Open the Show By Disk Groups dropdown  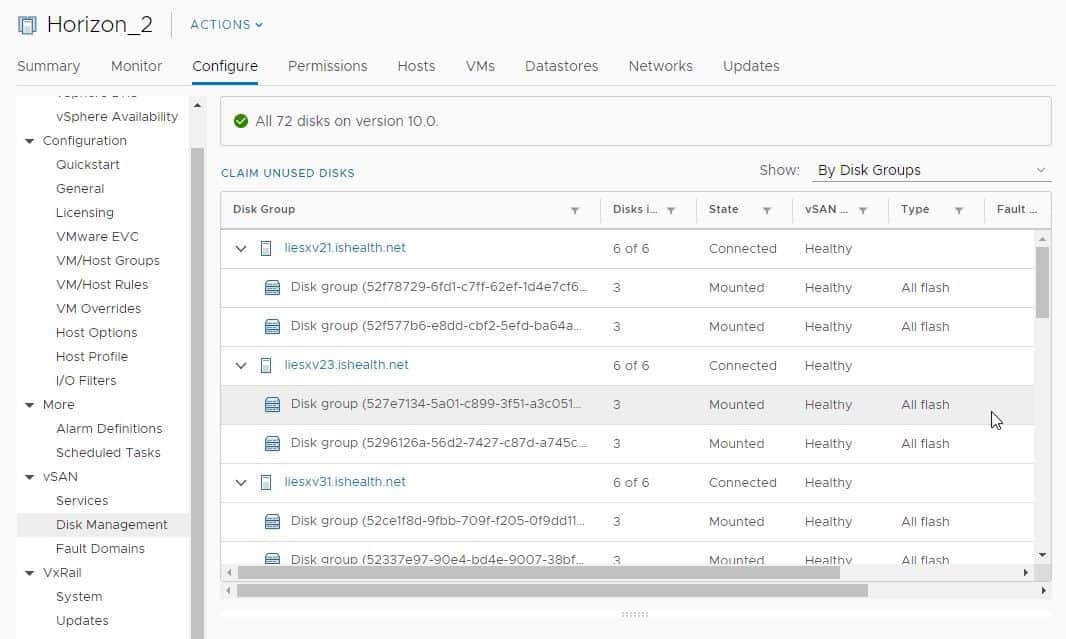pos(930,170)
